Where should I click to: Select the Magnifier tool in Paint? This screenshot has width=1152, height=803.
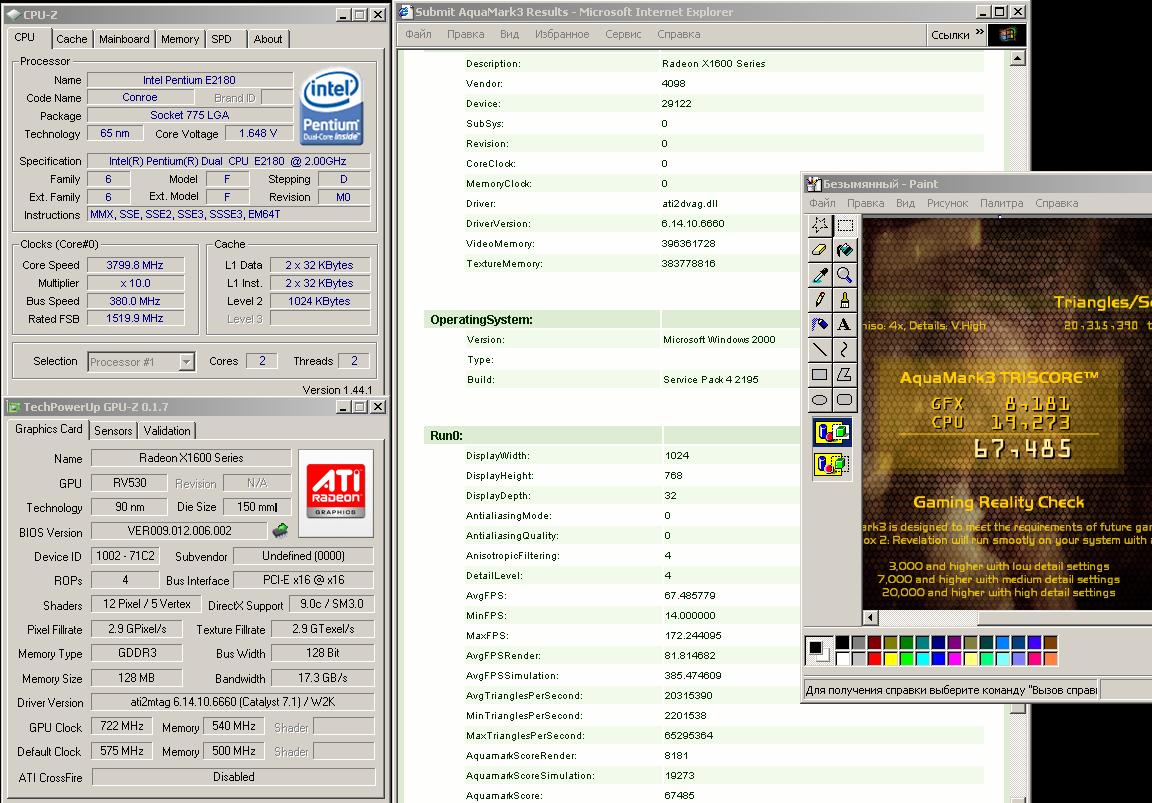point(845,276)
